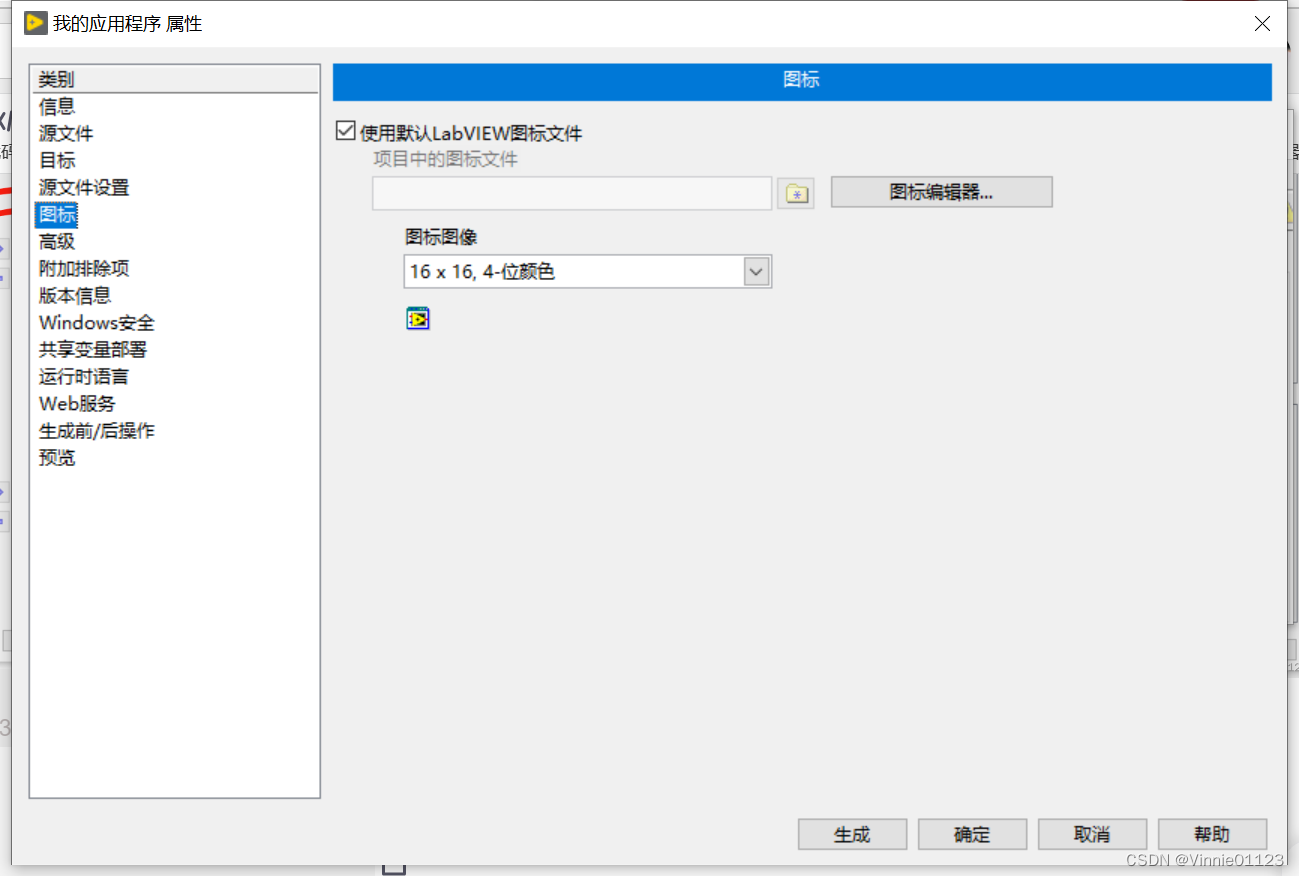Select the 图标 category

coord(57,214)
